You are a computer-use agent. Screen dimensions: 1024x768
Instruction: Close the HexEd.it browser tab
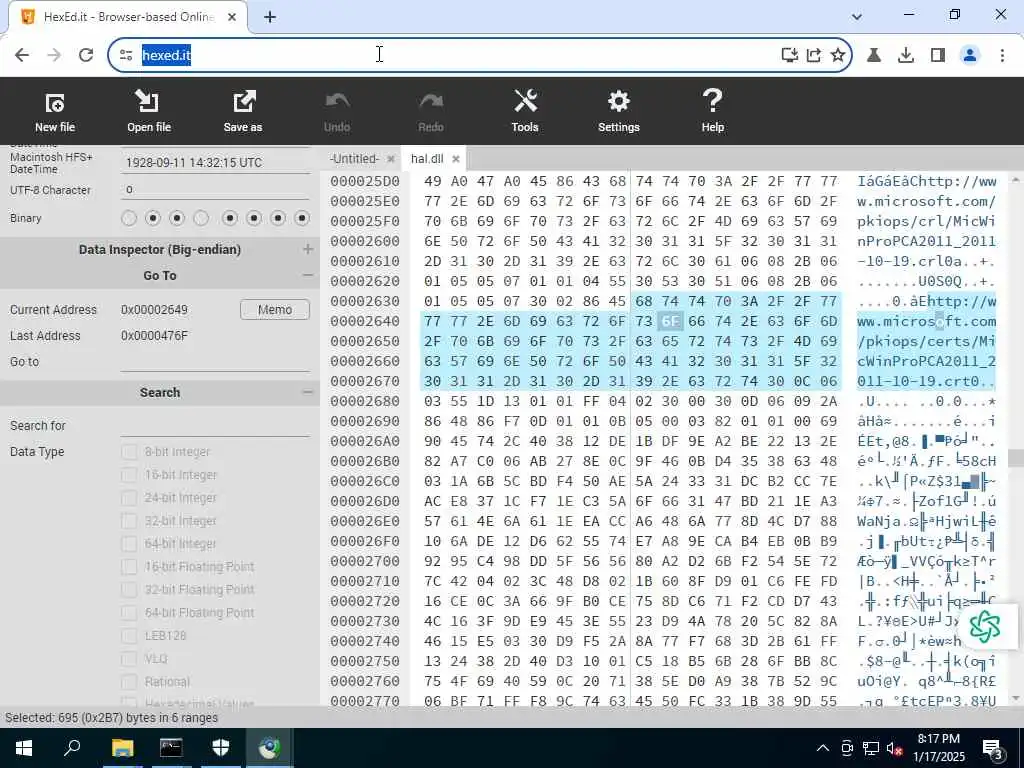pos(232,17)
